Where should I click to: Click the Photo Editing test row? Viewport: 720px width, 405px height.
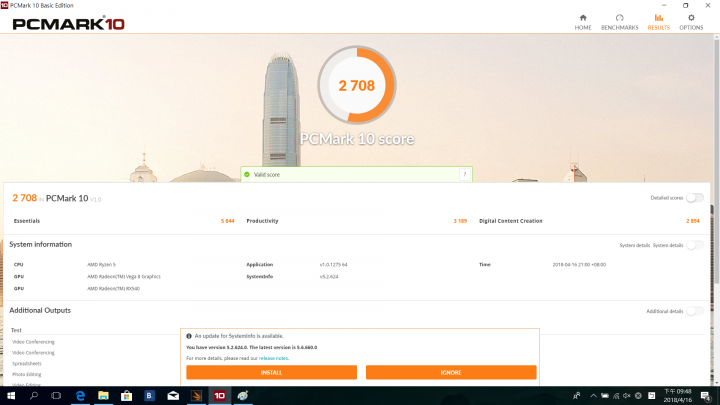click(x=27, y=374)
